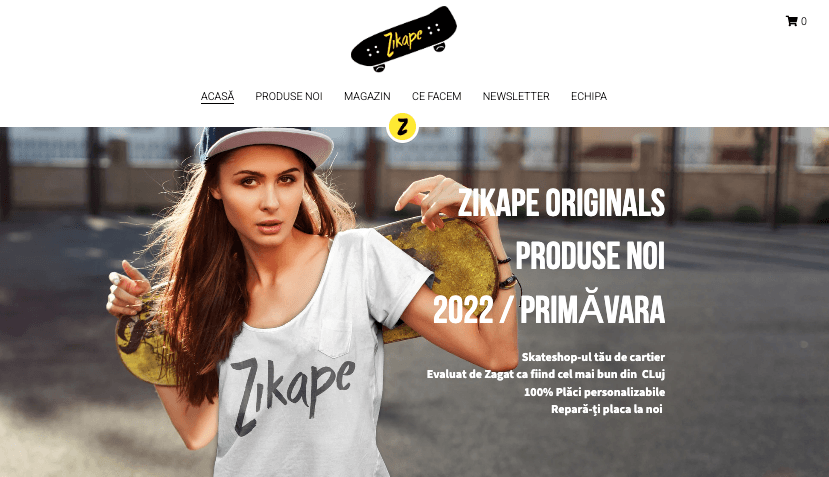Open the shopping cart icon
The image size is (829, 477).
pyautogui.click(x=791, y=21)
